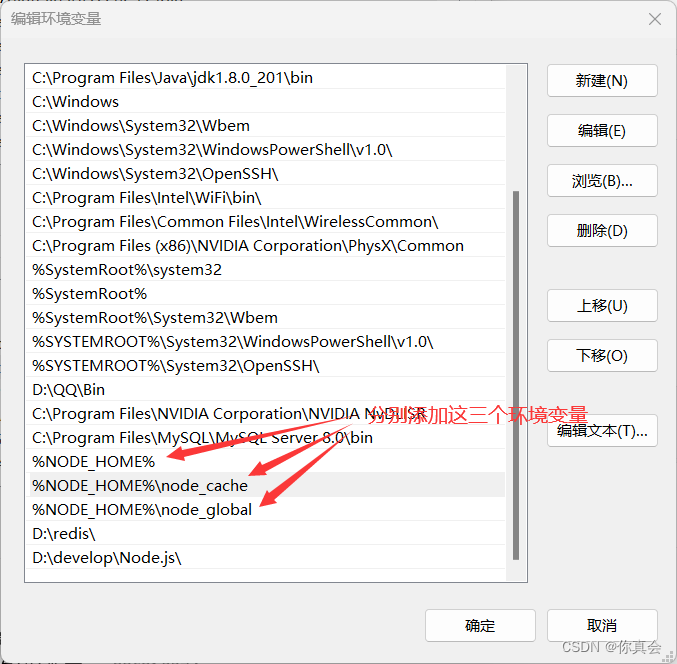677x664 pixels.
Task: Select the Intel\WiFi\bin\ entry
Action: tap(266, 198)
